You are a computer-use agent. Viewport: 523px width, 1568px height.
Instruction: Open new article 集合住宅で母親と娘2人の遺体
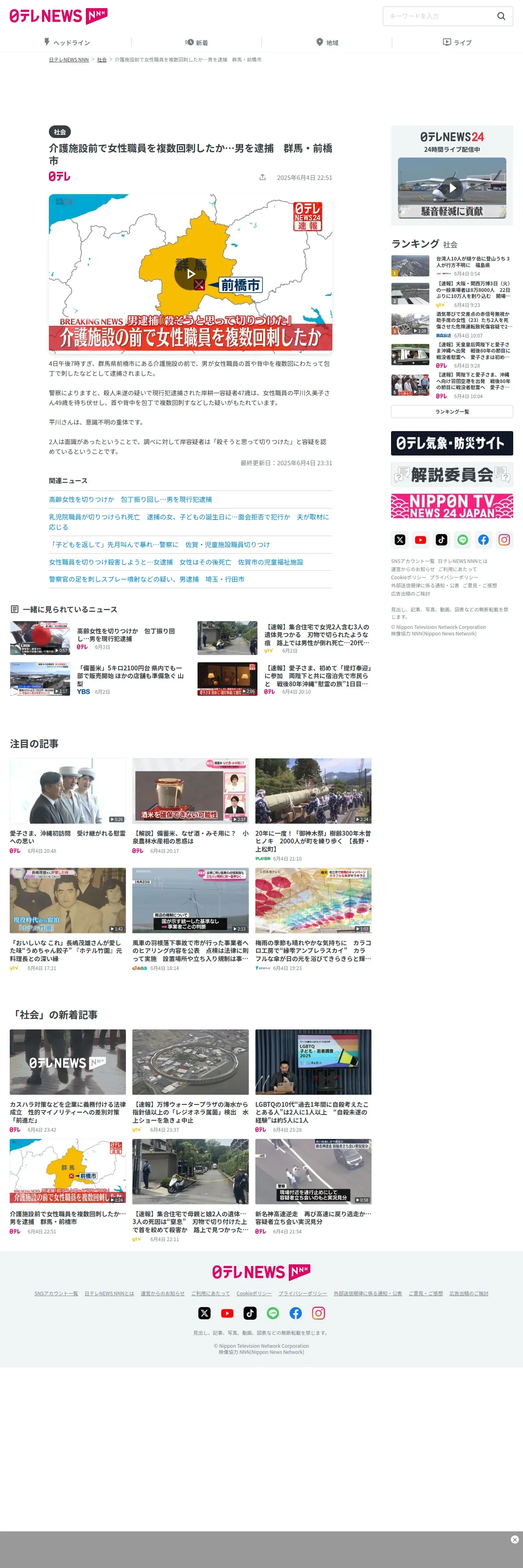[x=191, y=1172]
